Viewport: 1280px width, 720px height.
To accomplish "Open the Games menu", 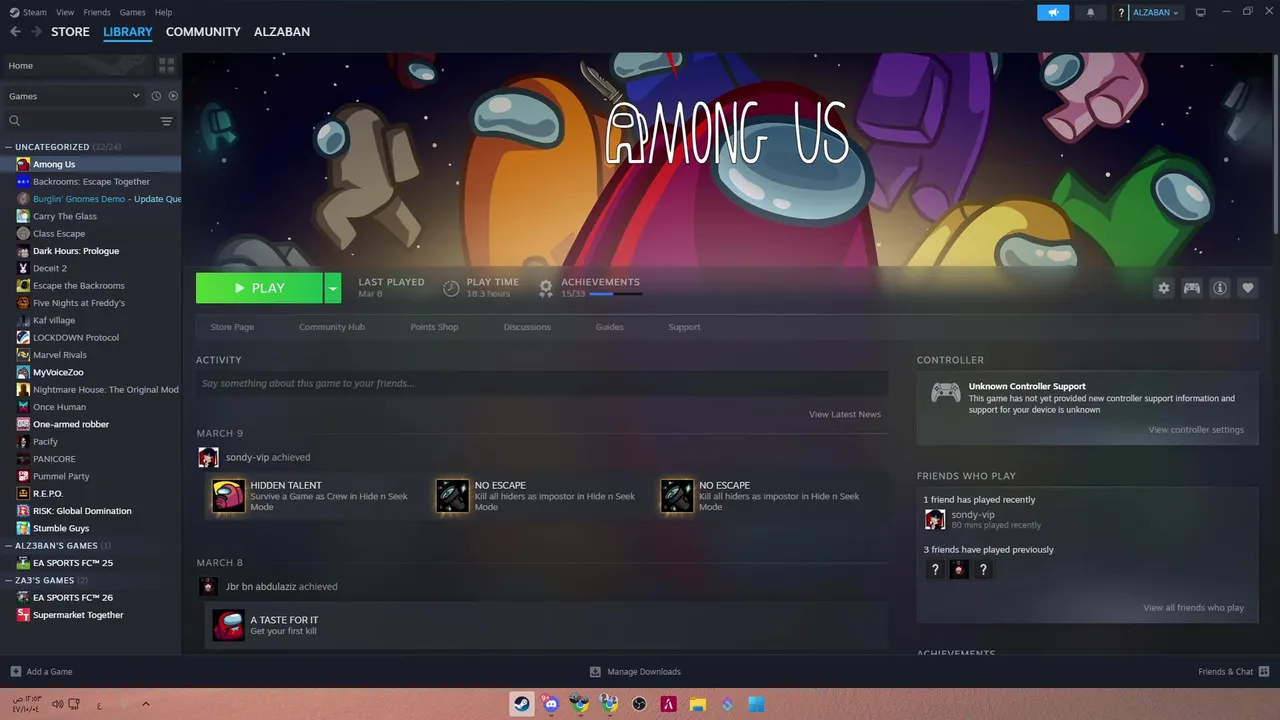I will pyautogui.click(x=132, y=12).
